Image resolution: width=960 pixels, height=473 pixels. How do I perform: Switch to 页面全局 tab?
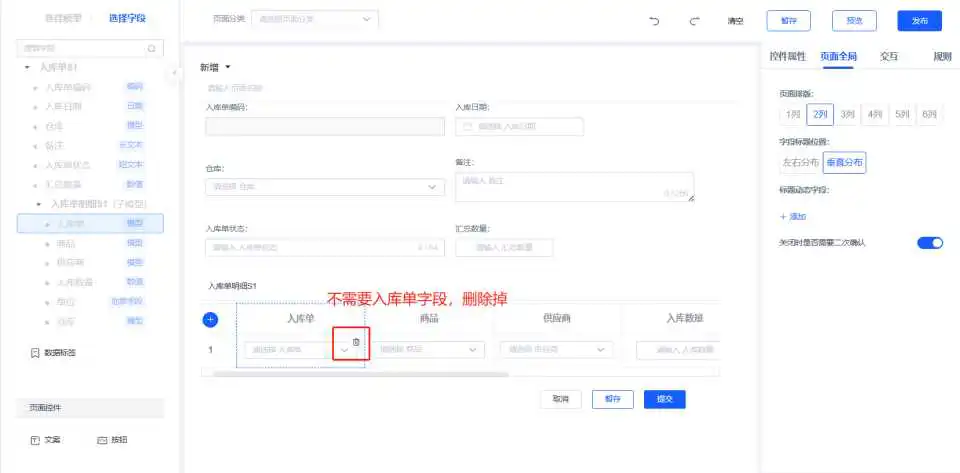[838, 56]
